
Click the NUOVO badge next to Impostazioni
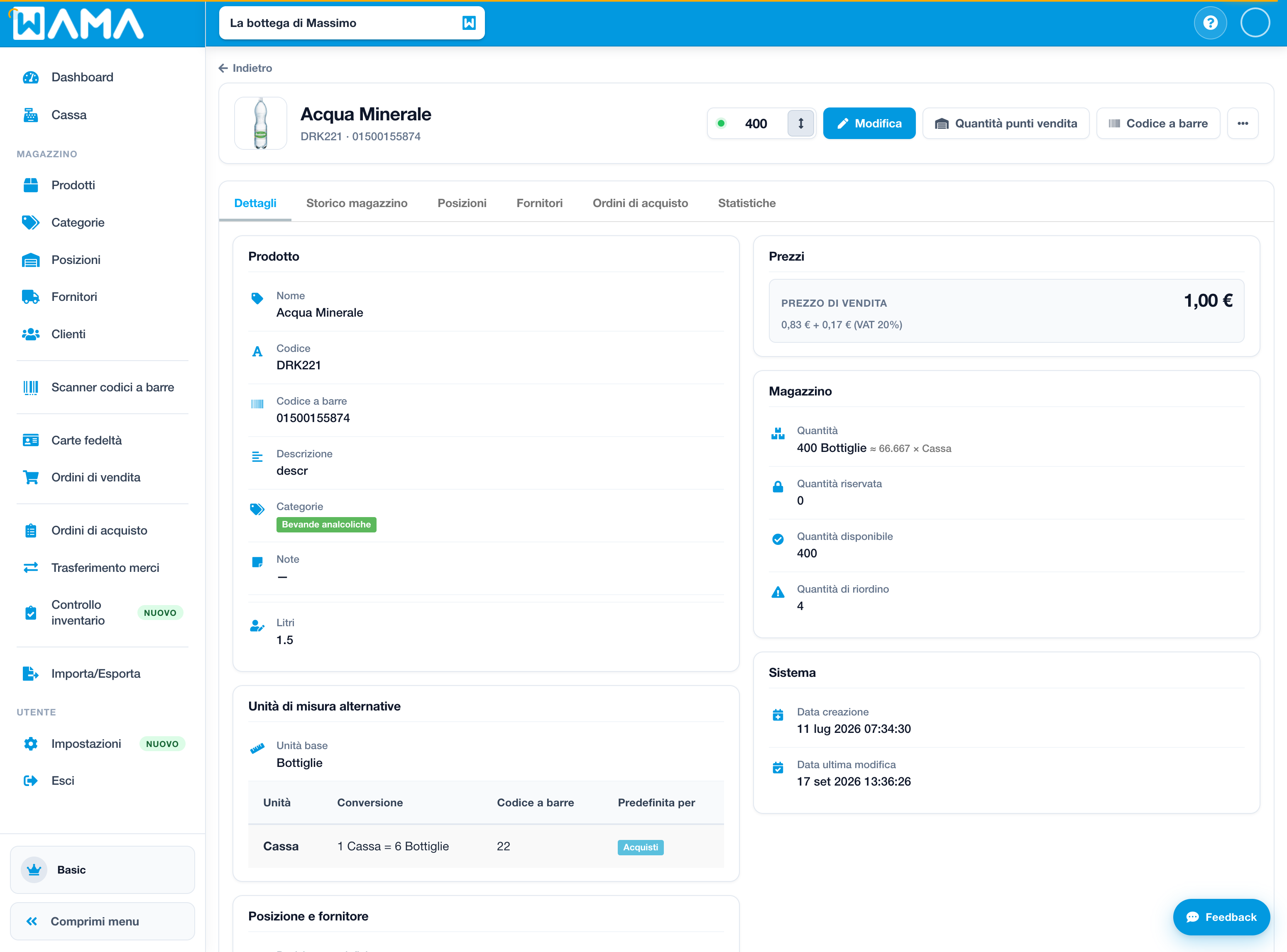click(x=162, y=743)
